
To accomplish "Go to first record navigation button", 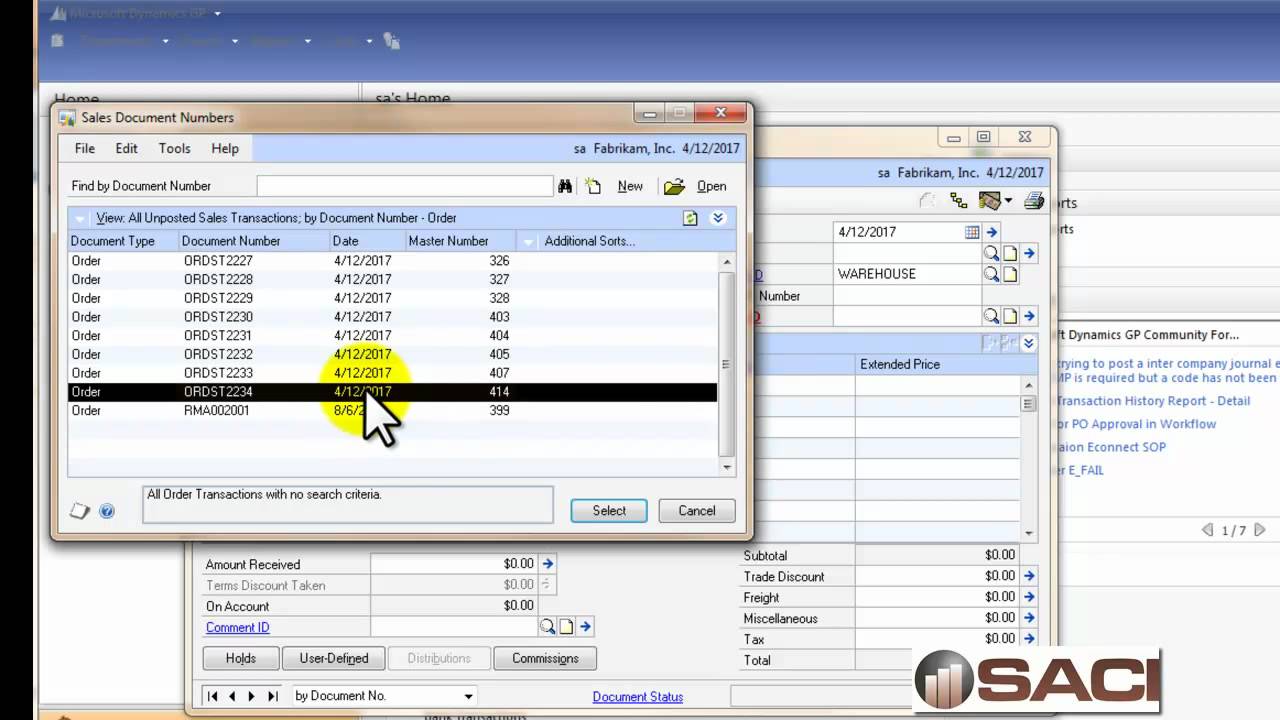I will click(212, 696).
